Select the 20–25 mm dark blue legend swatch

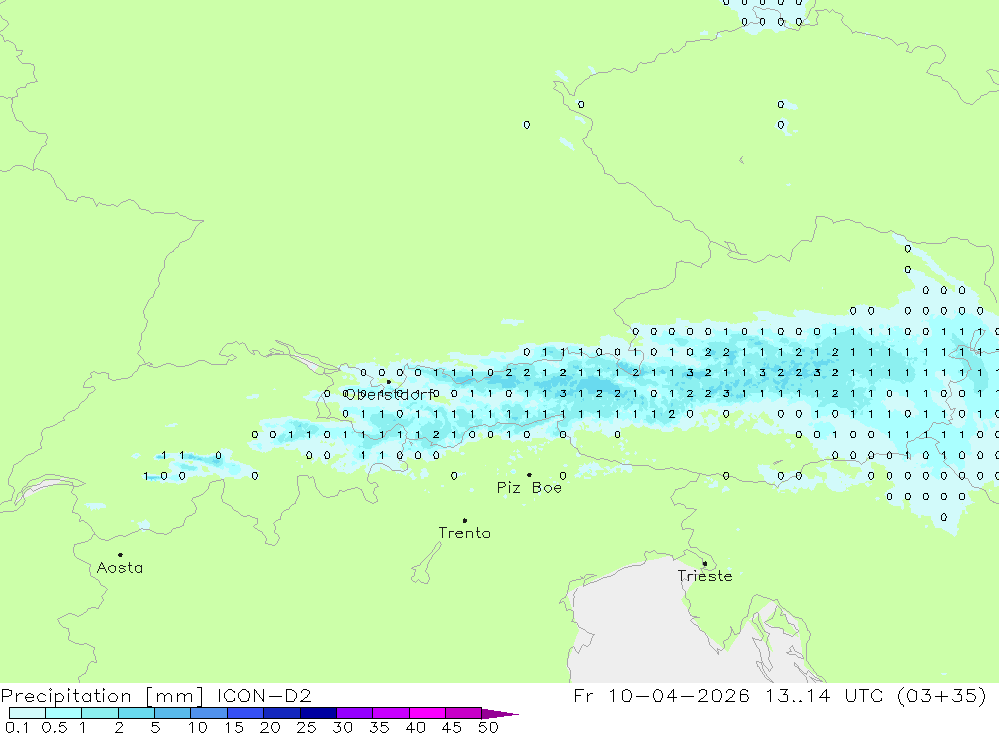(x=282, y=713)
